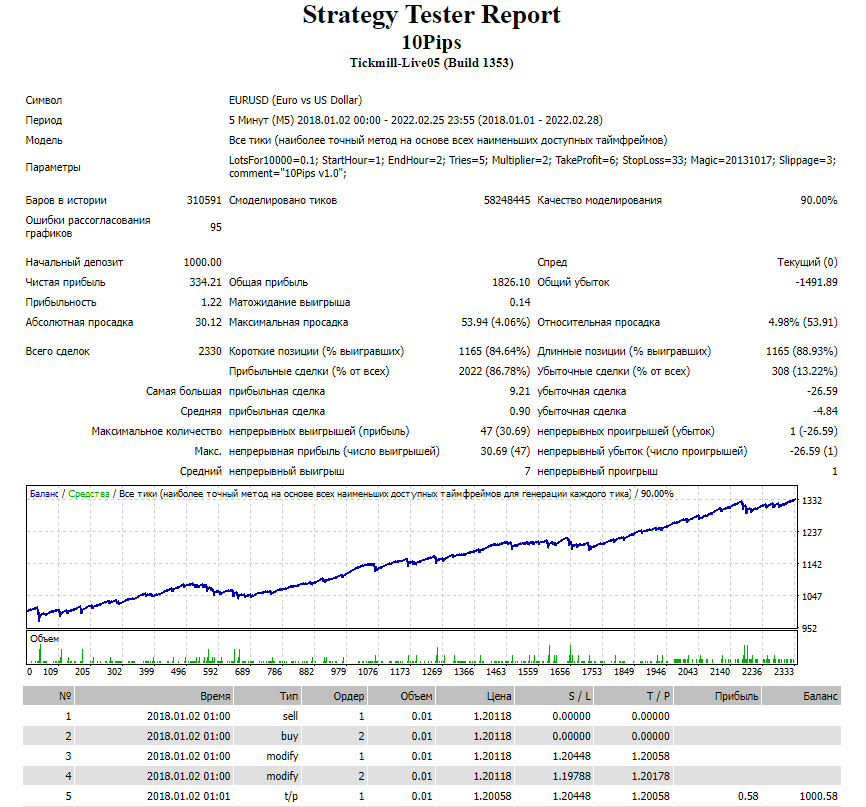Click the 'Время' column header
Viewport: 866px width, 807px height.
(x=213, y=696)
